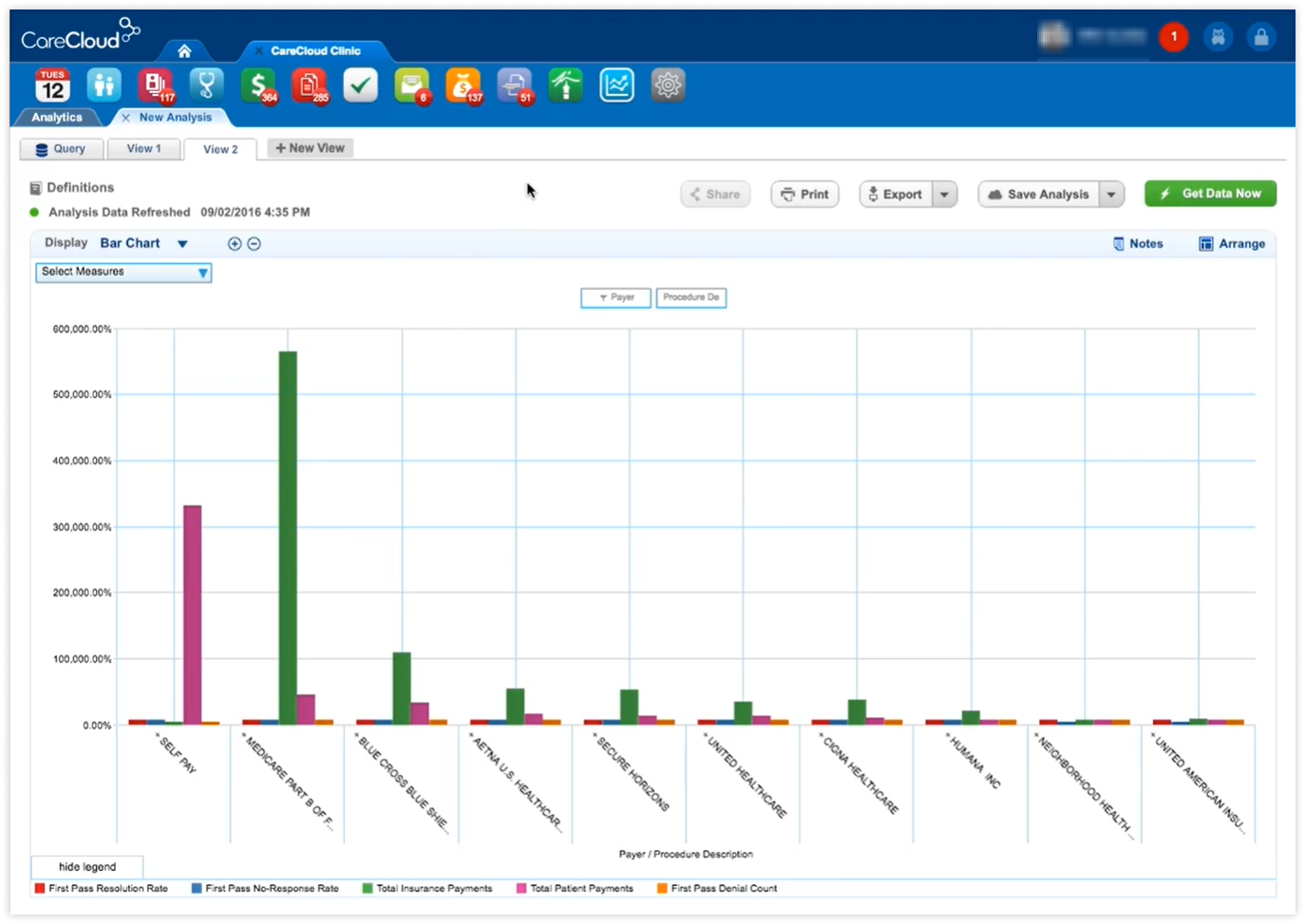
Task: Open the red documents icon with 285 badge
Action: click(x=309, y=85)
